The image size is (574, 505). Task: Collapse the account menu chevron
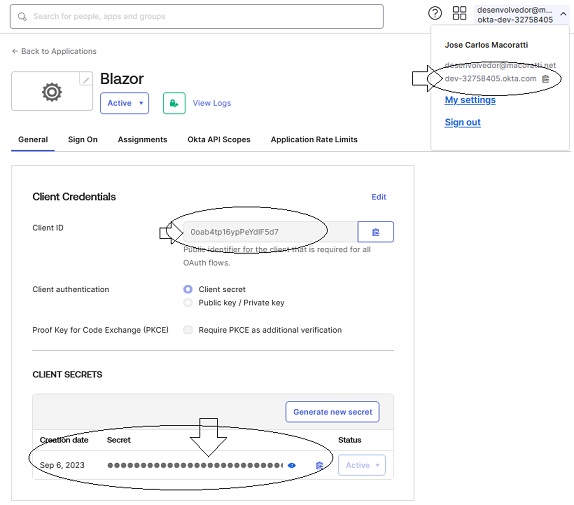point(563,14)
